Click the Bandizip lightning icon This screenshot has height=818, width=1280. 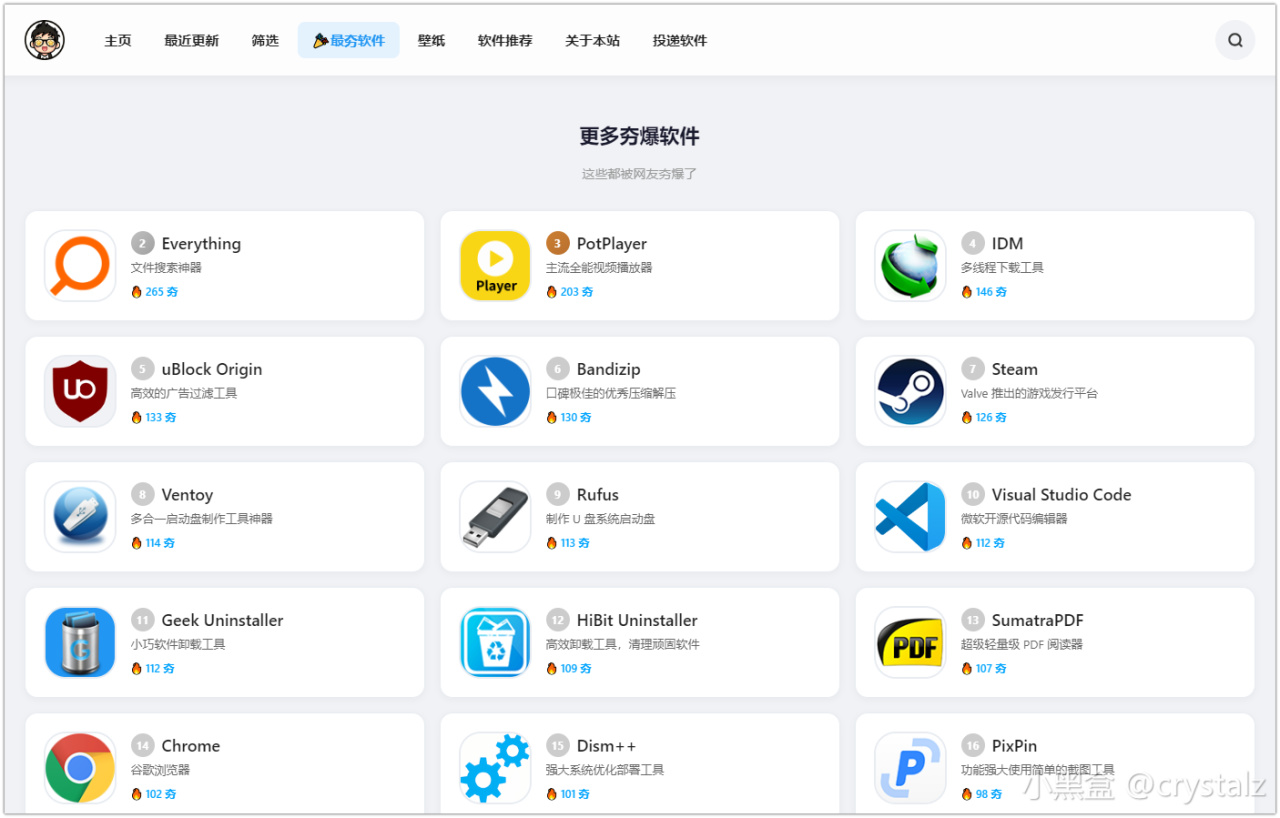[x=495, y=391]
